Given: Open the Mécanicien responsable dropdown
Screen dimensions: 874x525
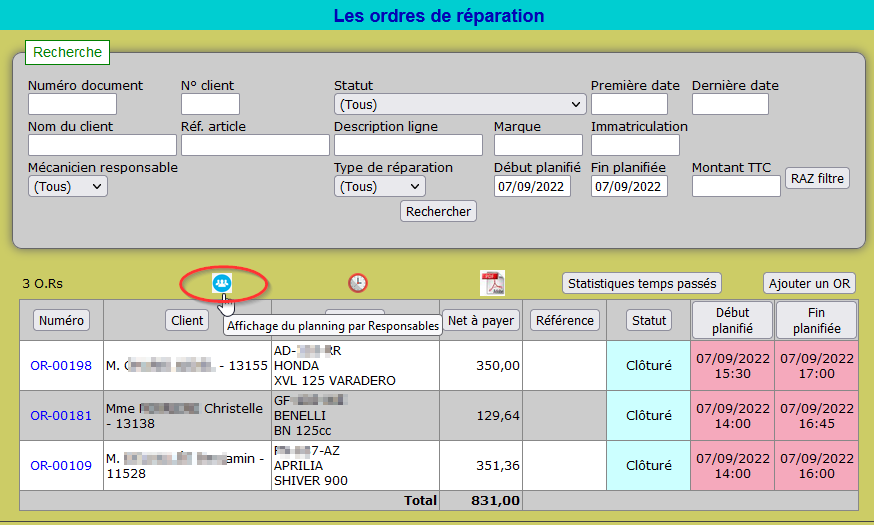Looking at the screenshot, I should coord(68,186).
